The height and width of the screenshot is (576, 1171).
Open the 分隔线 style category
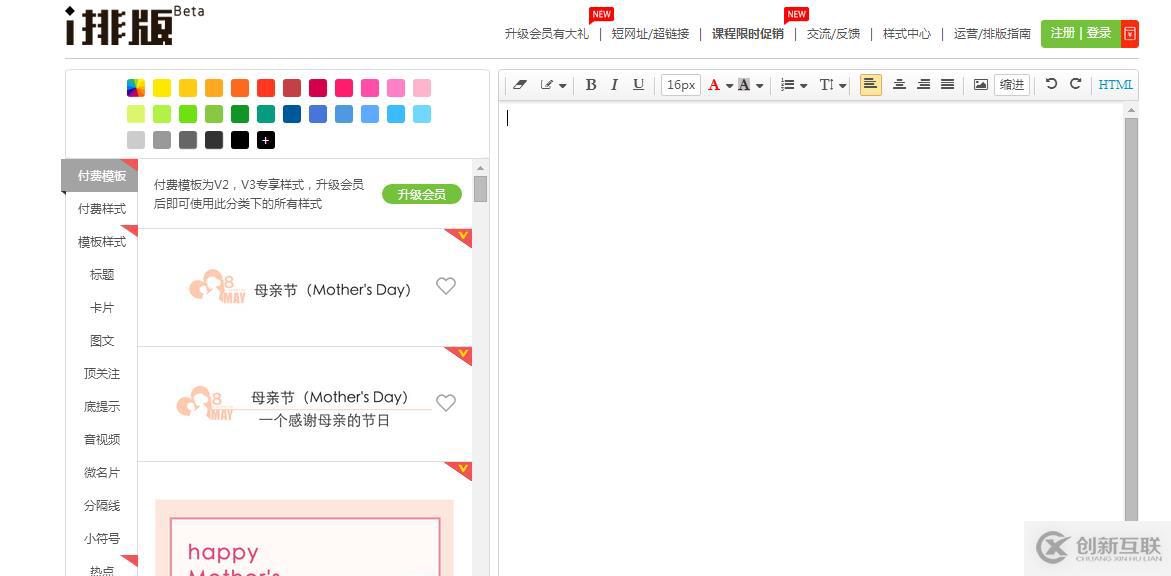tap(102, 506)
